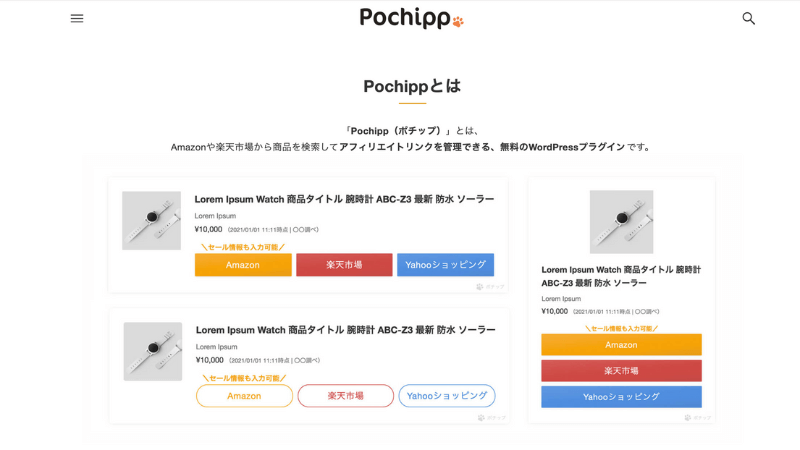
Task: Click wide Yahooショッピング button in right card
Action: click(x=621, y=397)
